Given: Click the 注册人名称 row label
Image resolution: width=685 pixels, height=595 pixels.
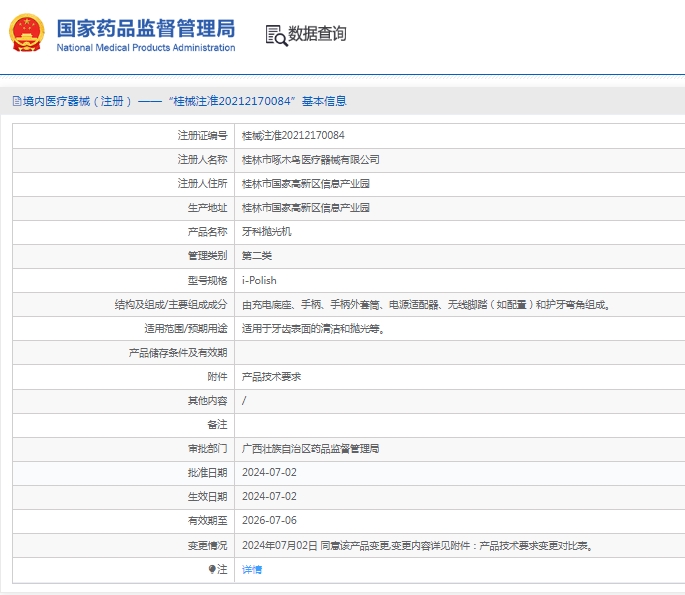Looking at the screenshot, I should coord(202,159).
